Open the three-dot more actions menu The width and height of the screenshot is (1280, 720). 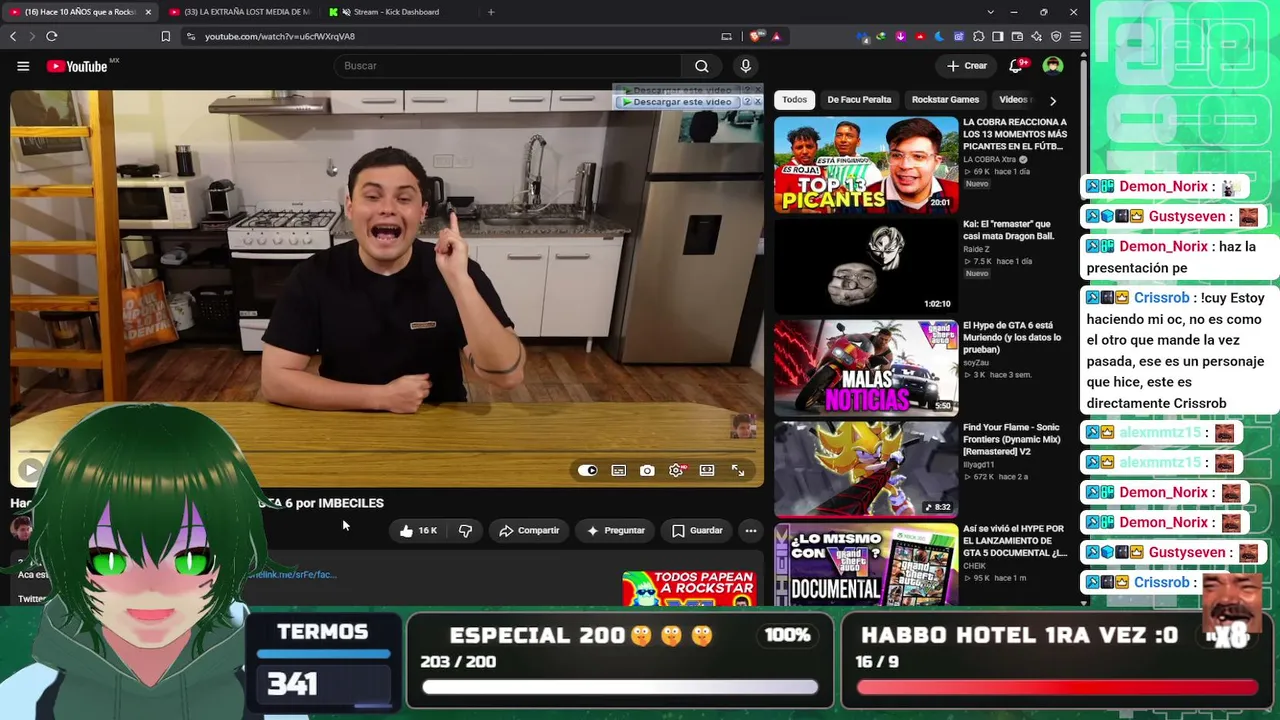[x=751, y=531]
